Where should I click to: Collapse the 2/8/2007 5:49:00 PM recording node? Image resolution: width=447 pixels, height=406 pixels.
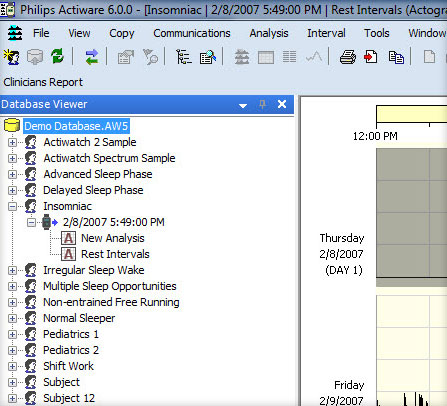click(x=31, y=222)
